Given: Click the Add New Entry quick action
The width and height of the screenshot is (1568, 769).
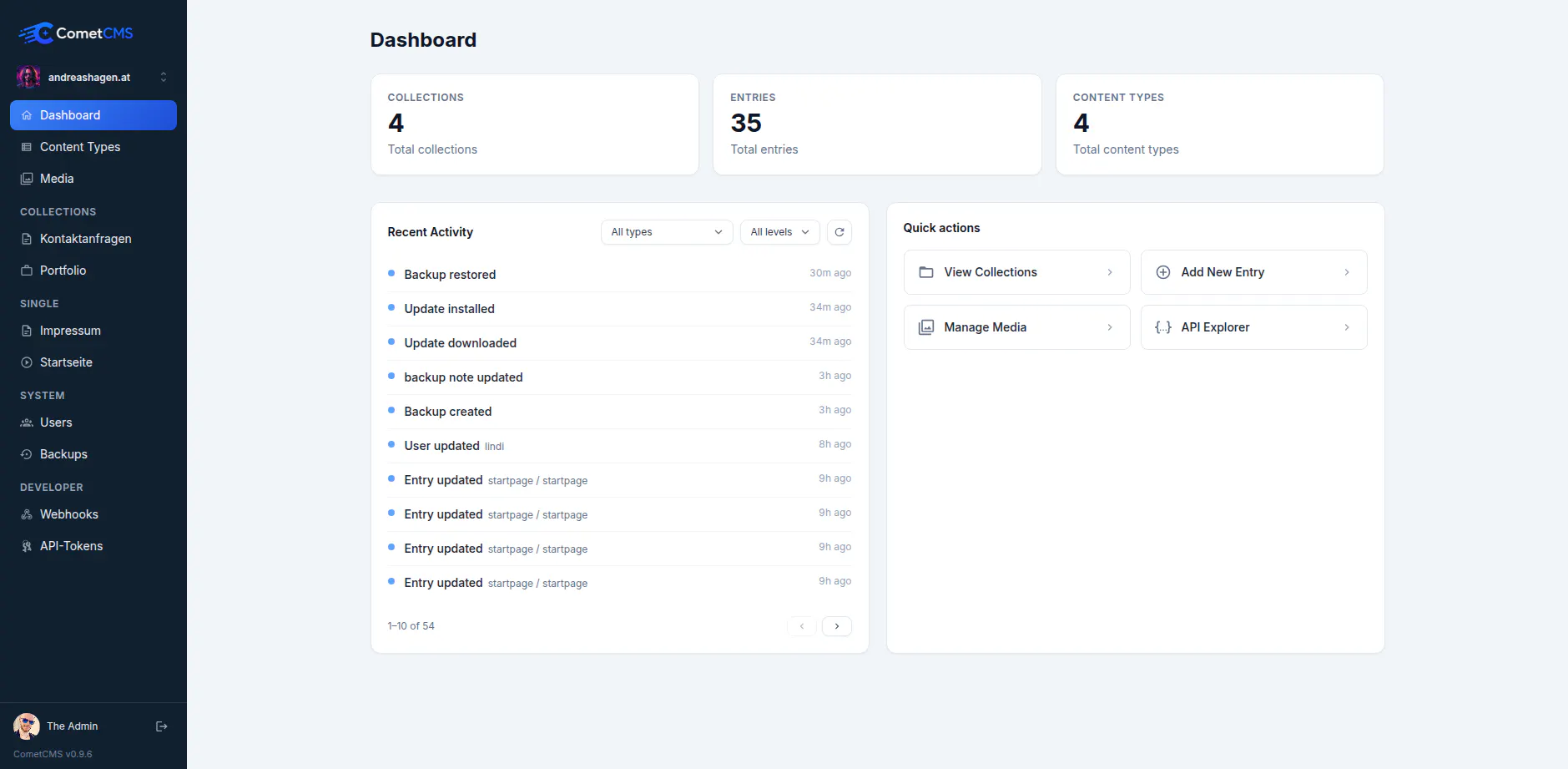Looking at the screenshot, I should (x=1254, y=272).
